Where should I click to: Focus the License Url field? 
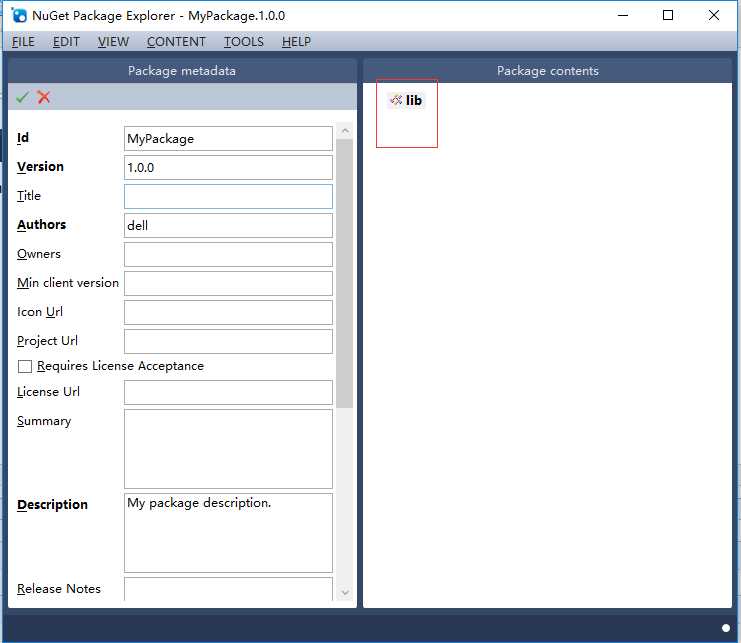coord(228,393)
